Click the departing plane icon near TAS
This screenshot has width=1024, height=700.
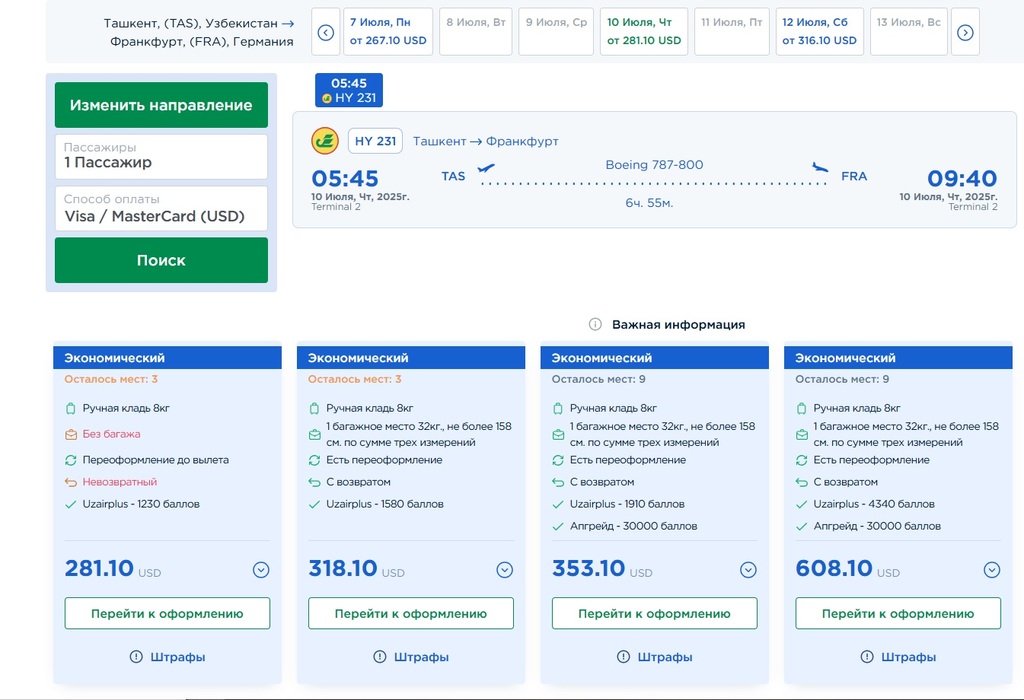[487, 168]
